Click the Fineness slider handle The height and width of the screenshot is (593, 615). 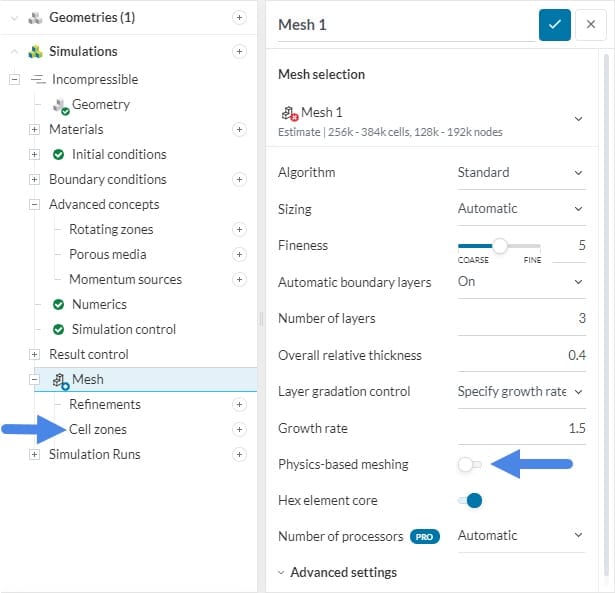coord(500,245)
